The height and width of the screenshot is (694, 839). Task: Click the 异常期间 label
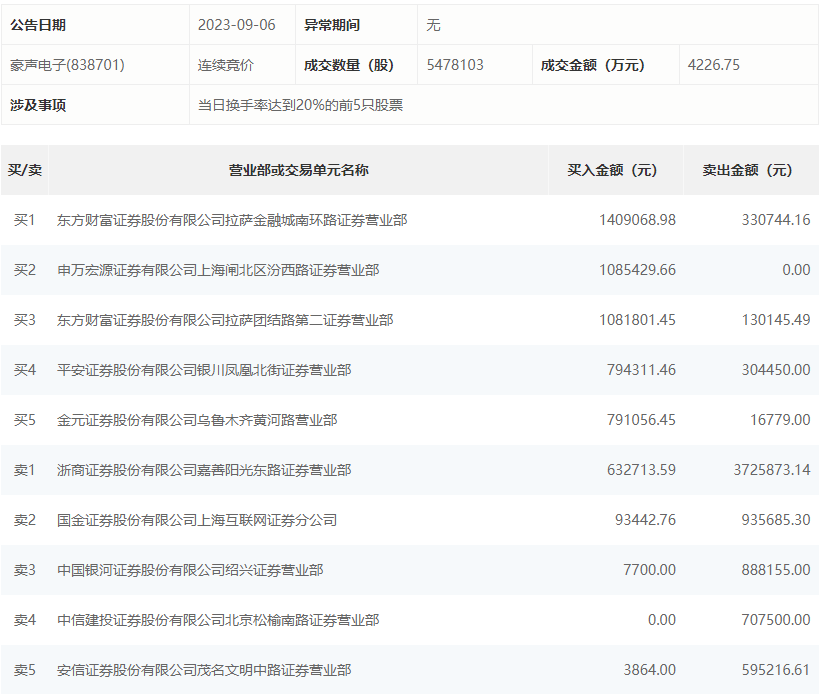pos(332,25)
